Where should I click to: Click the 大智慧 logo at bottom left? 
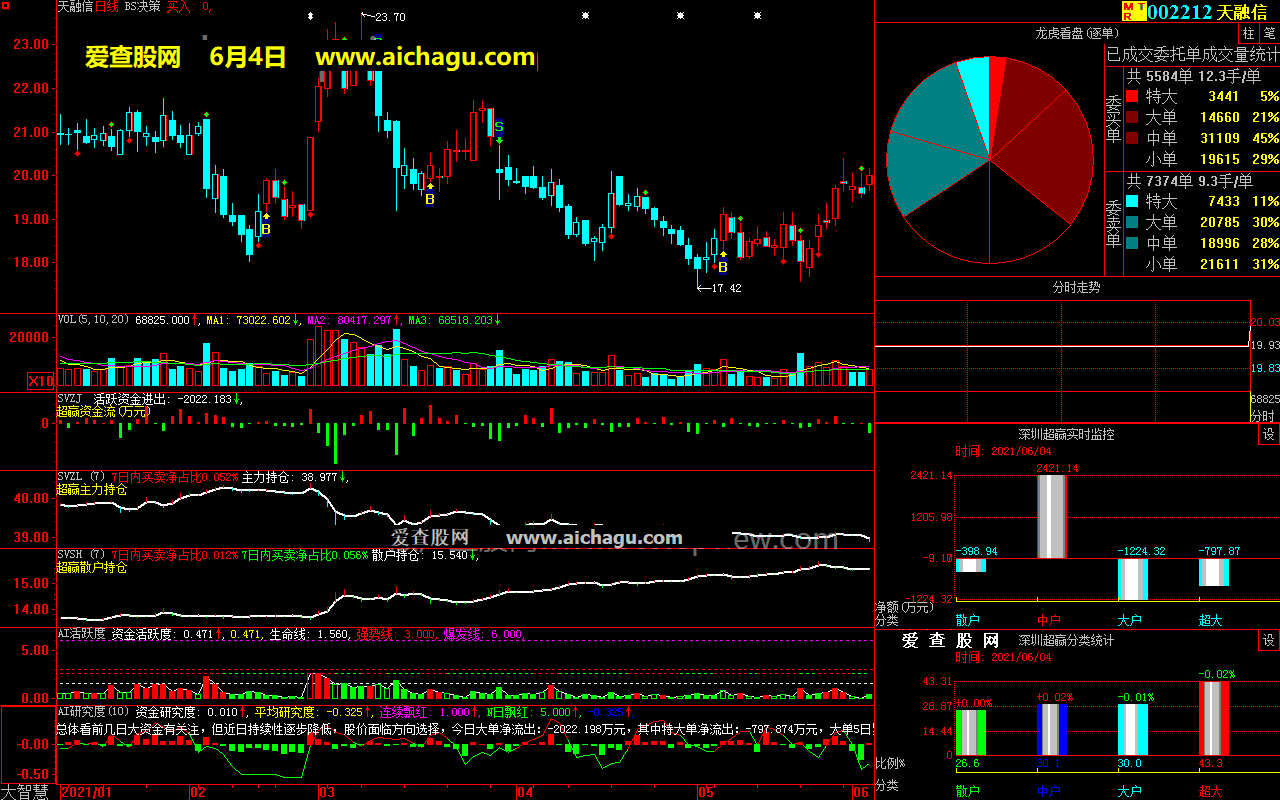pyautogui.click(x=25, y=791)
